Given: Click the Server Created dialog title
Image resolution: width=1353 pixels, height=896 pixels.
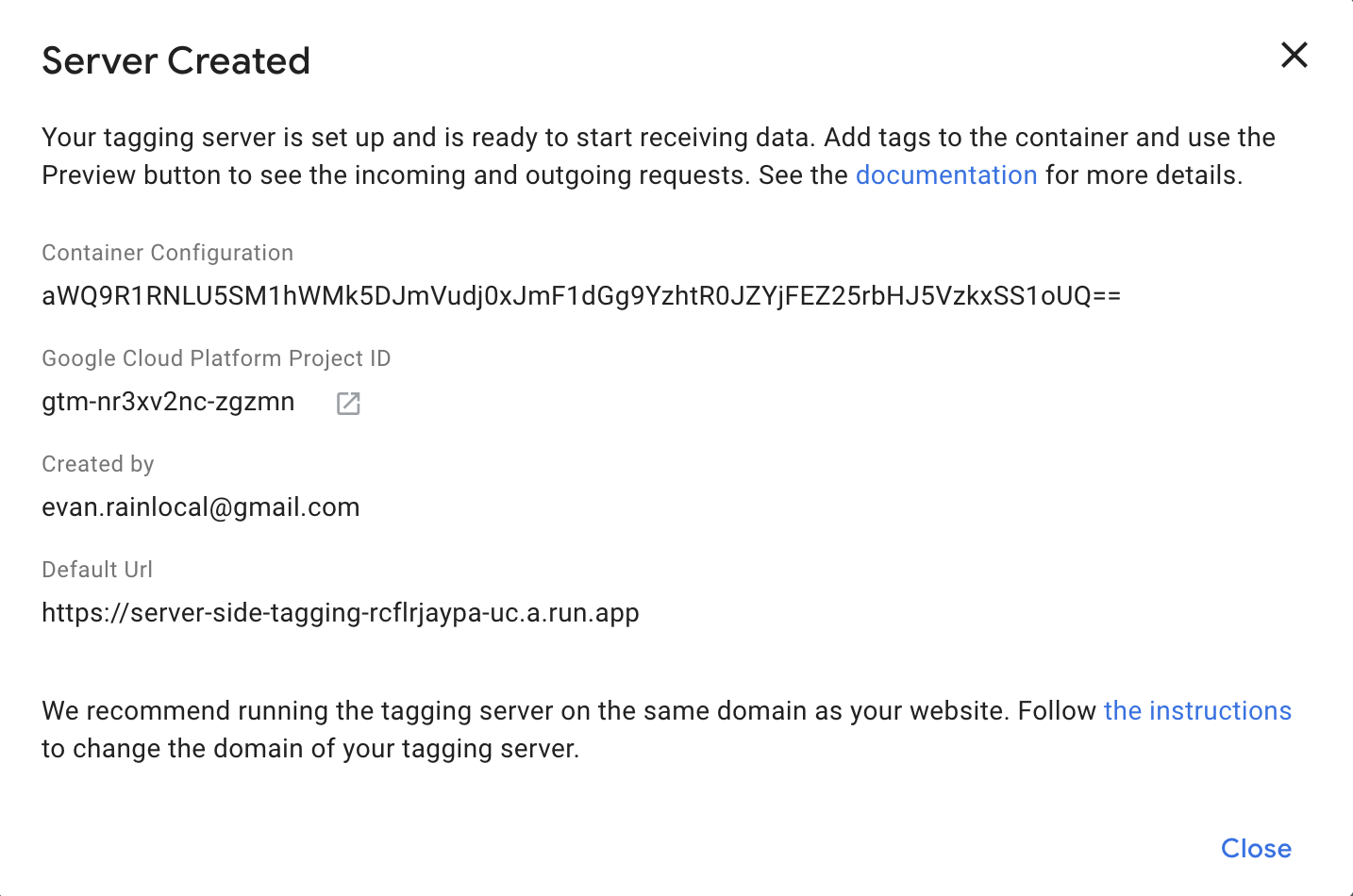Looking at the screenshot, I should pyautogui.click(x=175, y=61).
